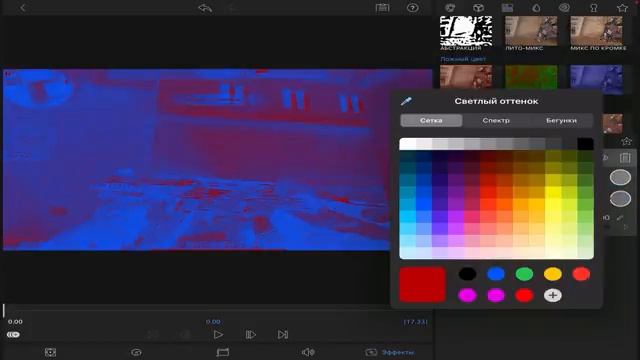Add current color with the plus button
The image size is (640, 360).
point(553,295)
